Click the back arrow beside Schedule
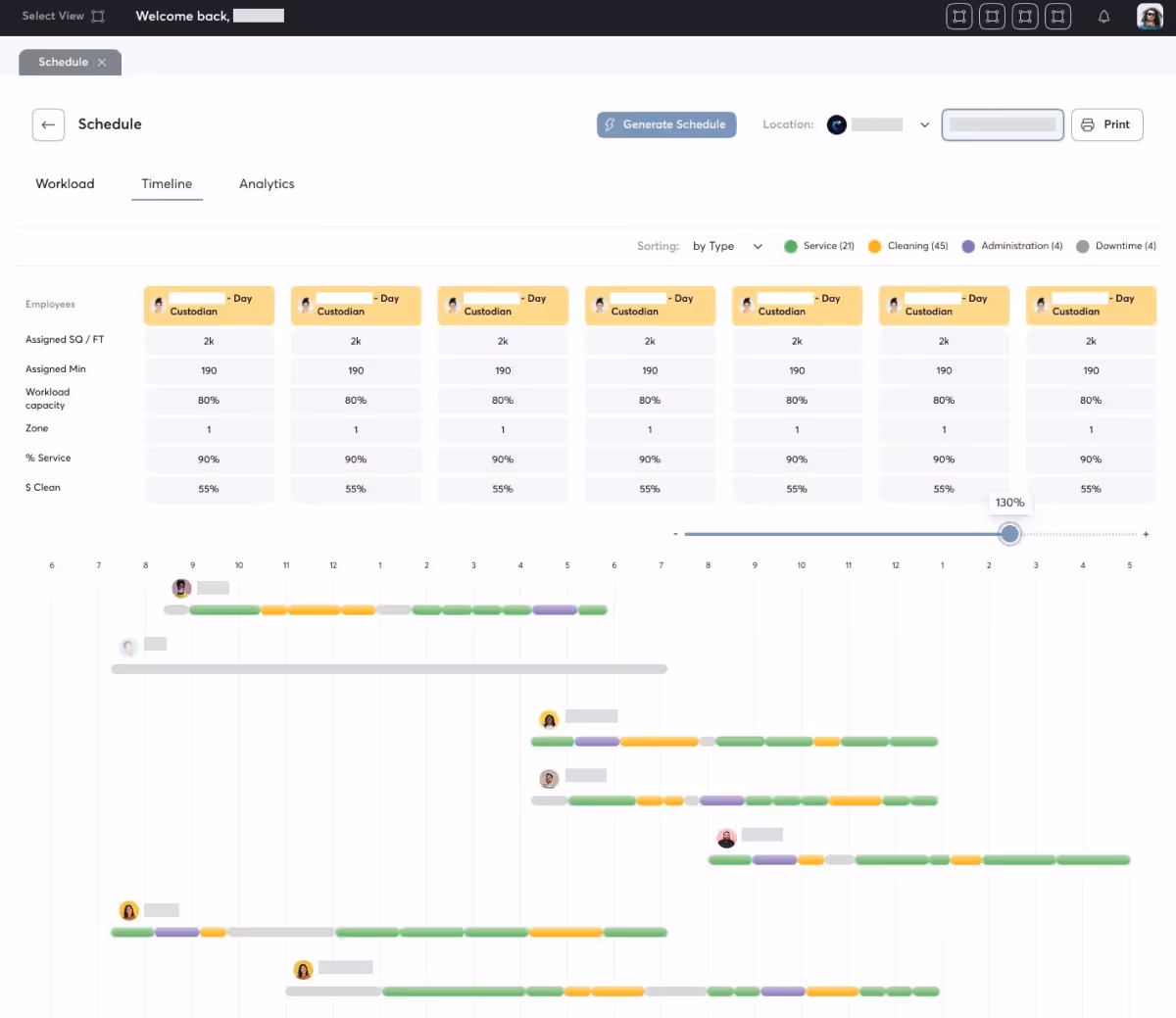 pos(48,124)
